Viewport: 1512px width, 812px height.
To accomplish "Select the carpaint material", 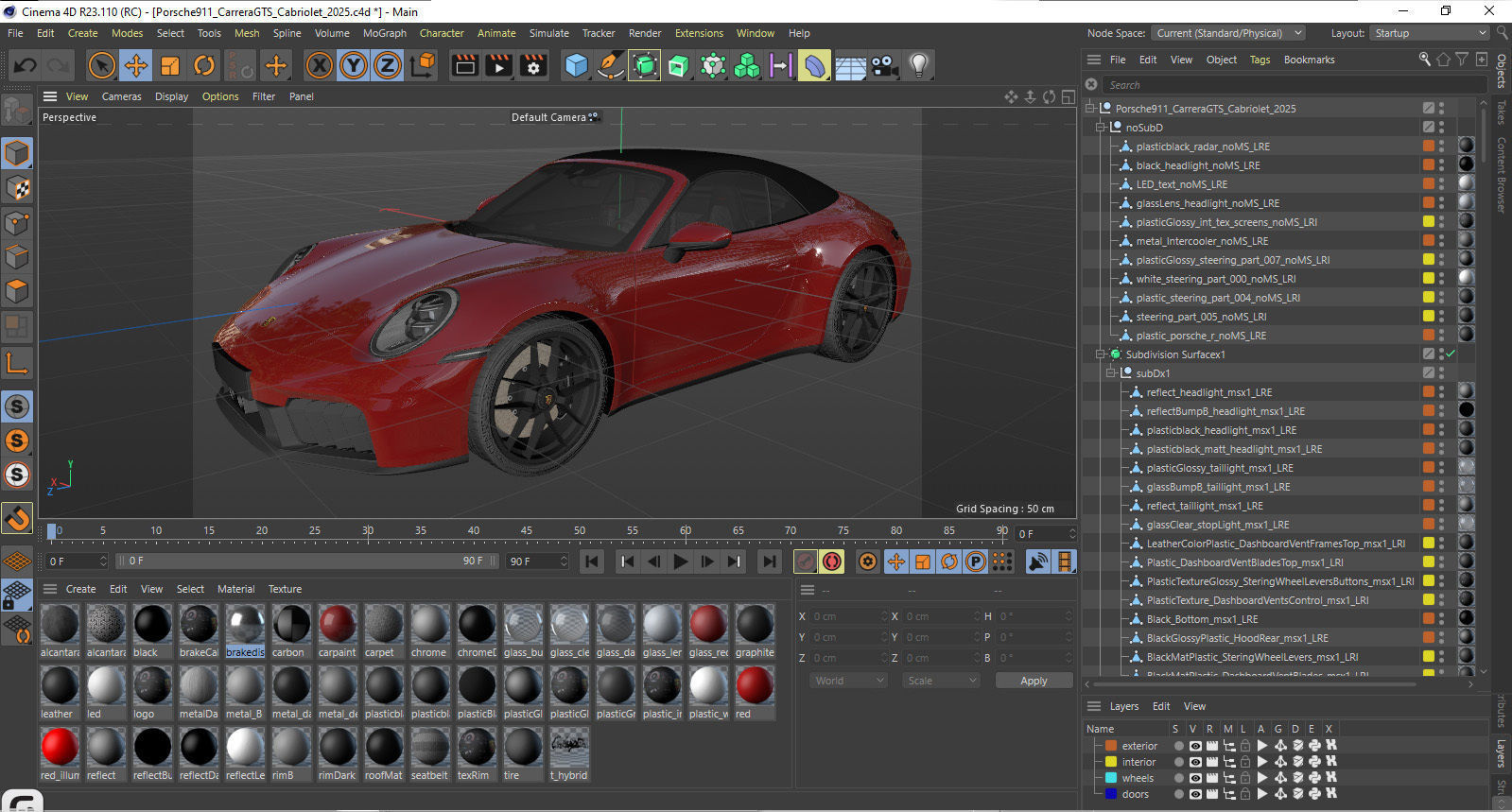I will click(x=338, y=631).
